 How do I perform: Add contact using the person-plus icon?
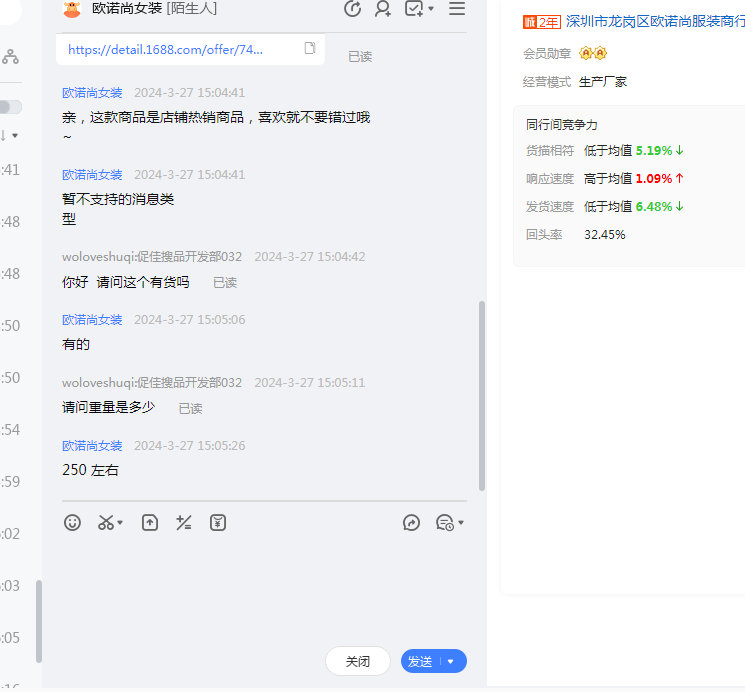pos(383,9)
